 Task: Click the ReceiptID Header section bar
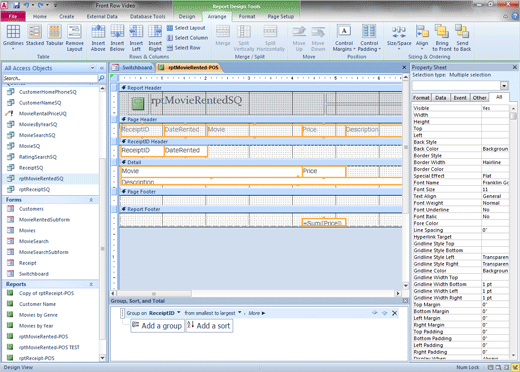pyautogui.click(x=261, y=141)
